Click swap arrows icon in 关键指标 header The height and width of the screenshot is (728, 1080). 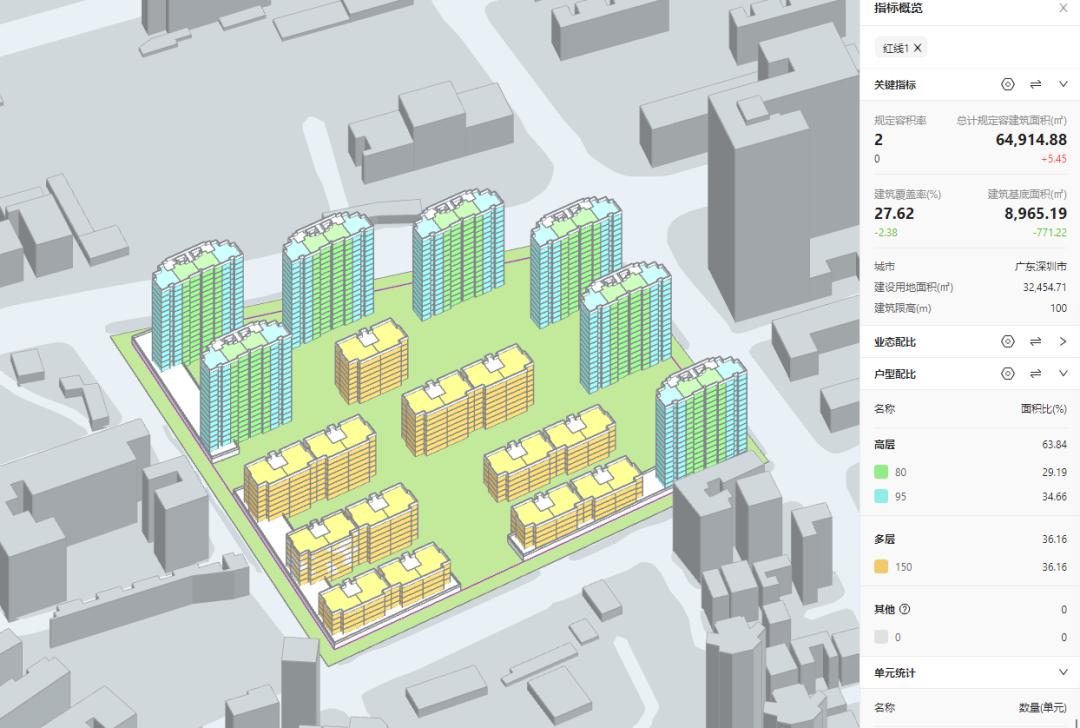1036,85
